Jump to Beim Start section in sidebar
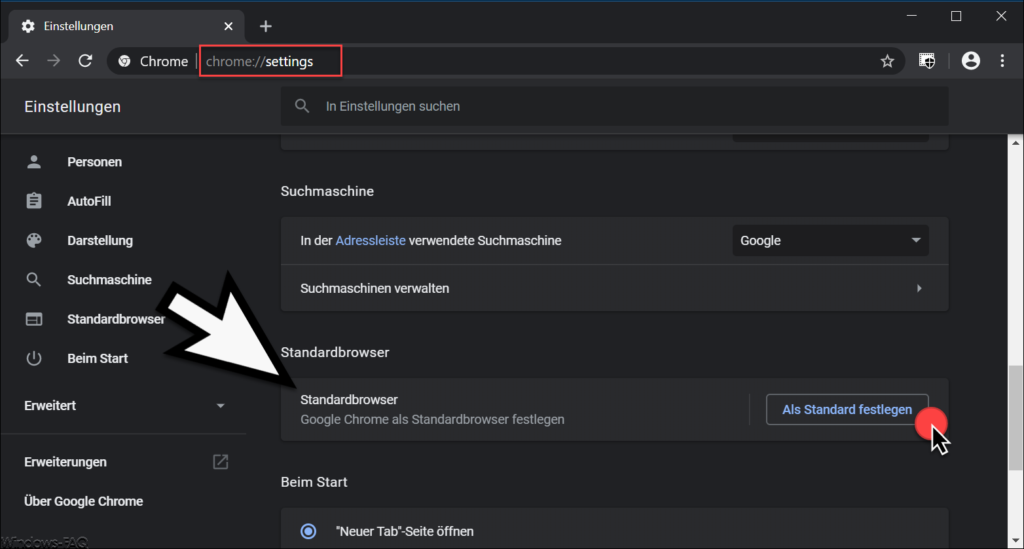 97,358
